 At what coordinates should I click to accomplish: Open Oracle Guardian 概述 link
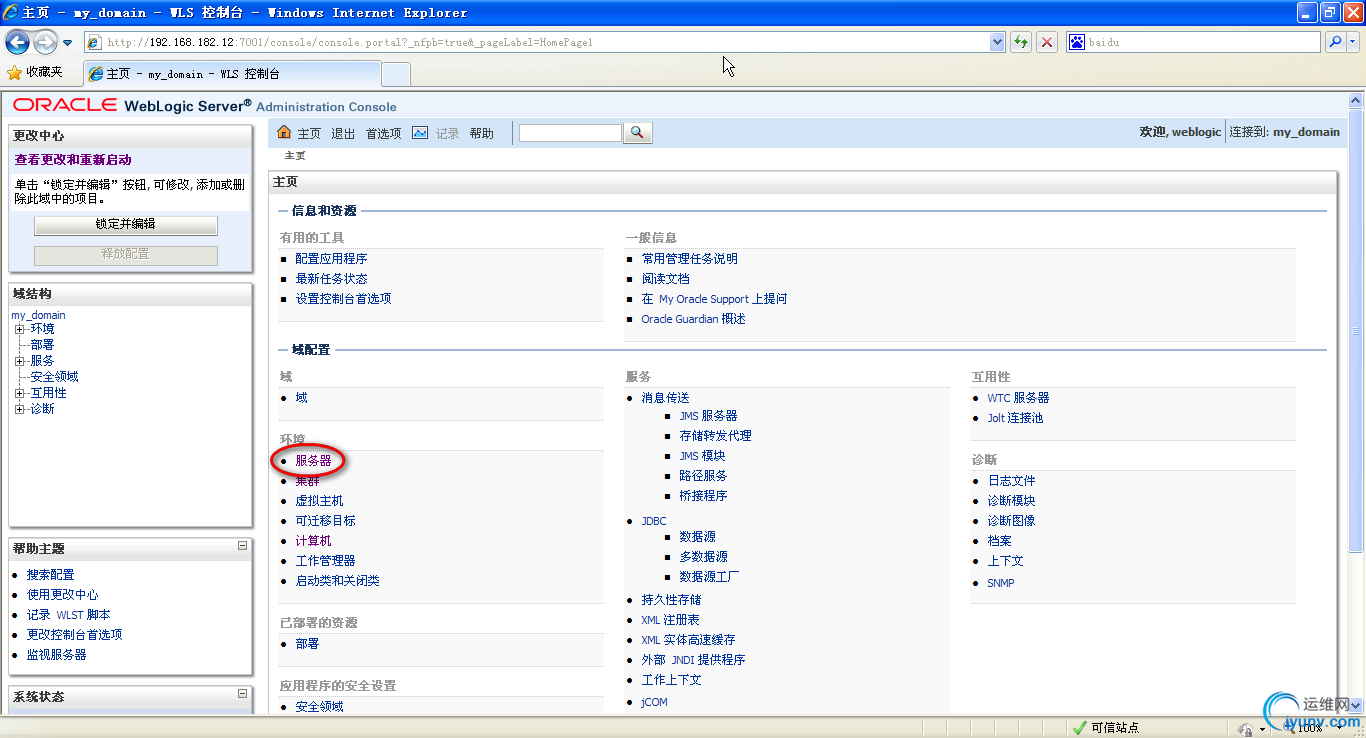click(693, 319)
